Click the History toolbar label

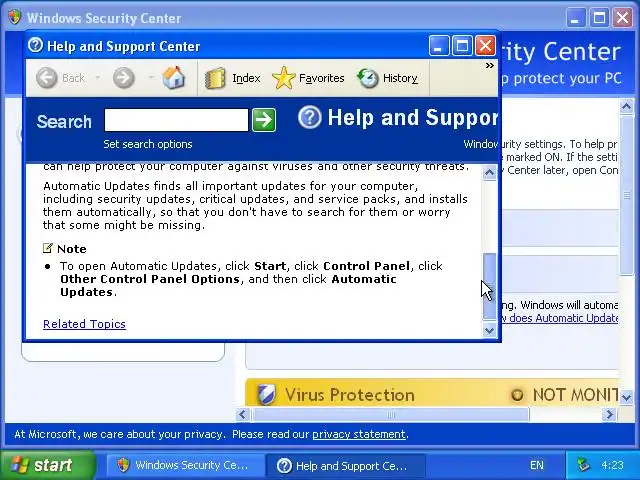(x=400, y=78)
